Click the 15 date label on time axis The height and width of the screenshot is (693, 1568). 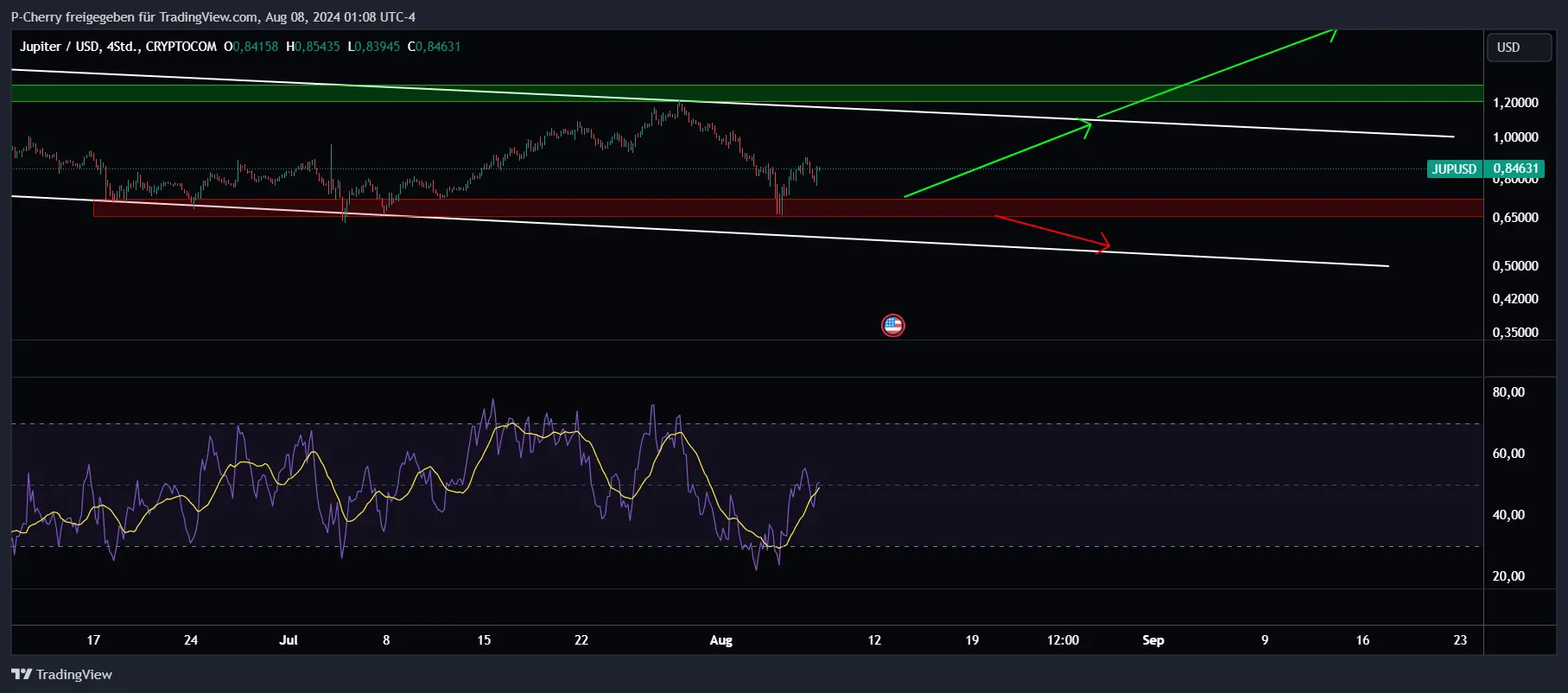484,640
